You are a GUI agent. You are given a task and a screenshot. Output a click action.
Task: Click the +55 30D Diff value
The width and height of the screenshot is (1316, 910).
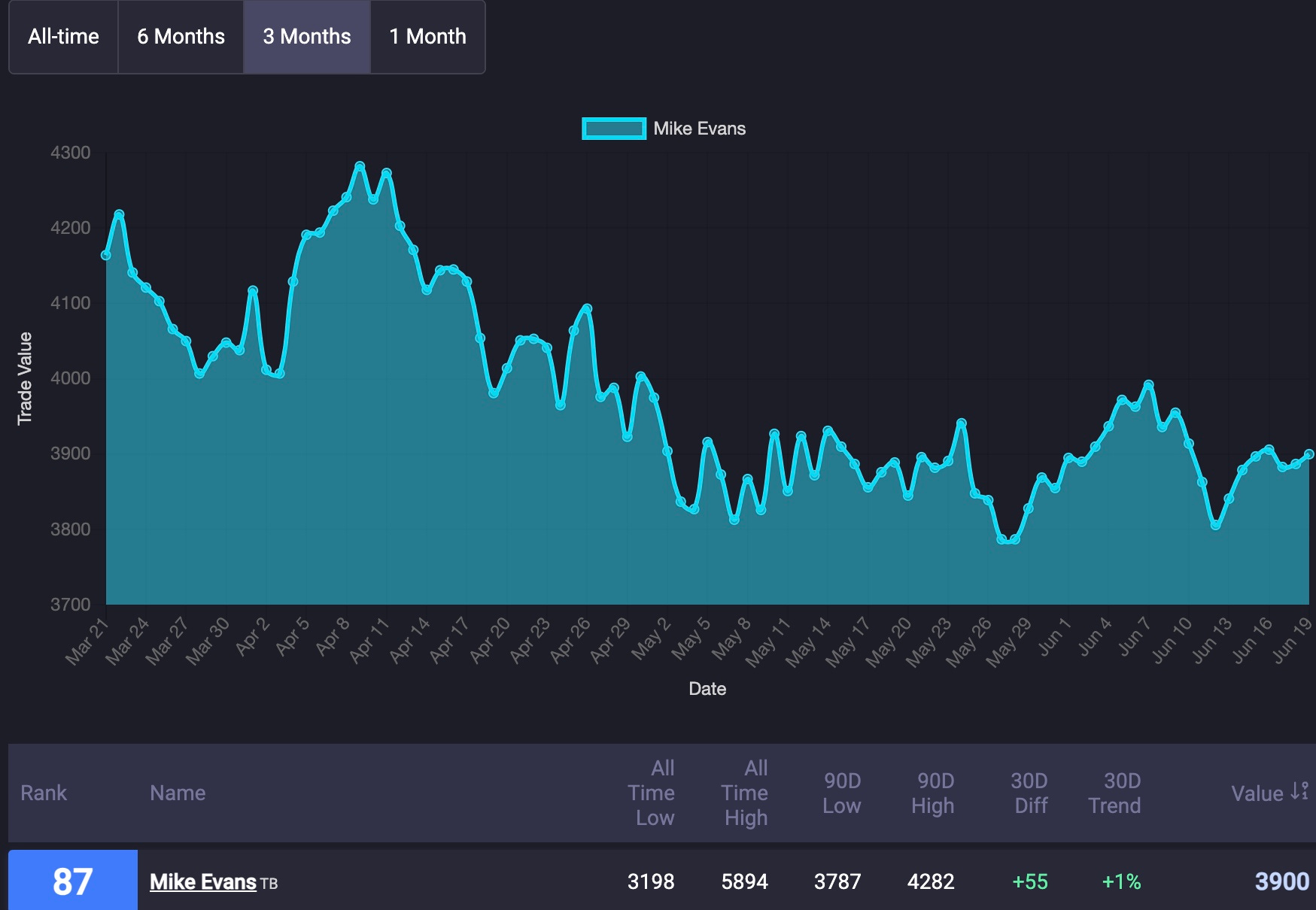click(1030, 881)
